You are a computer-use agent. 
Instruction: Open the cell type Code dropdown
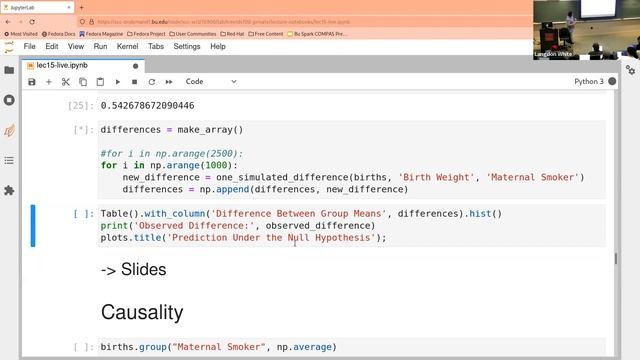coord(211,82)
